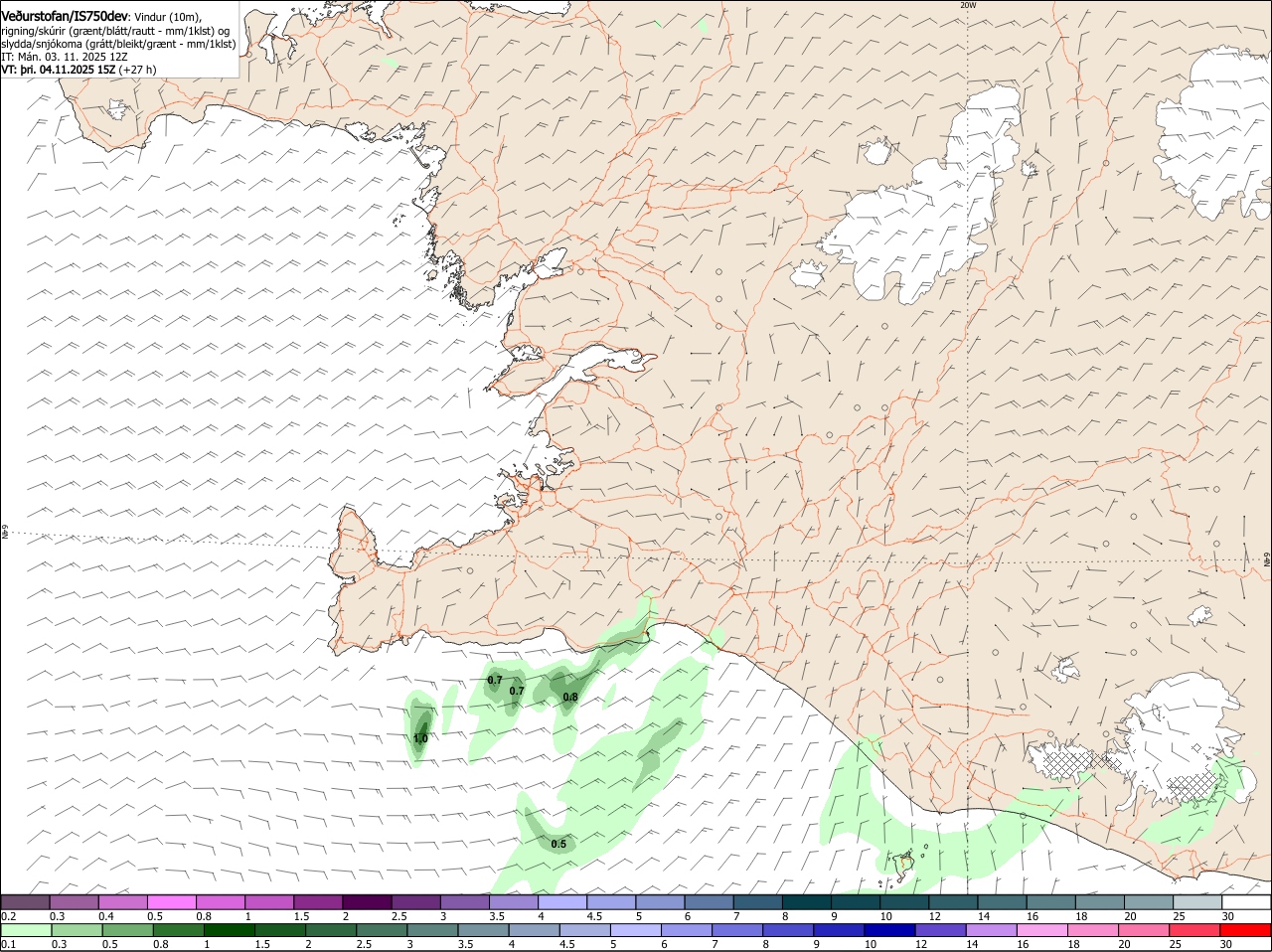Click the 0.5 precipitation value over the sea
Viewport: 1272px width, 952px height.
pos(558,845)
